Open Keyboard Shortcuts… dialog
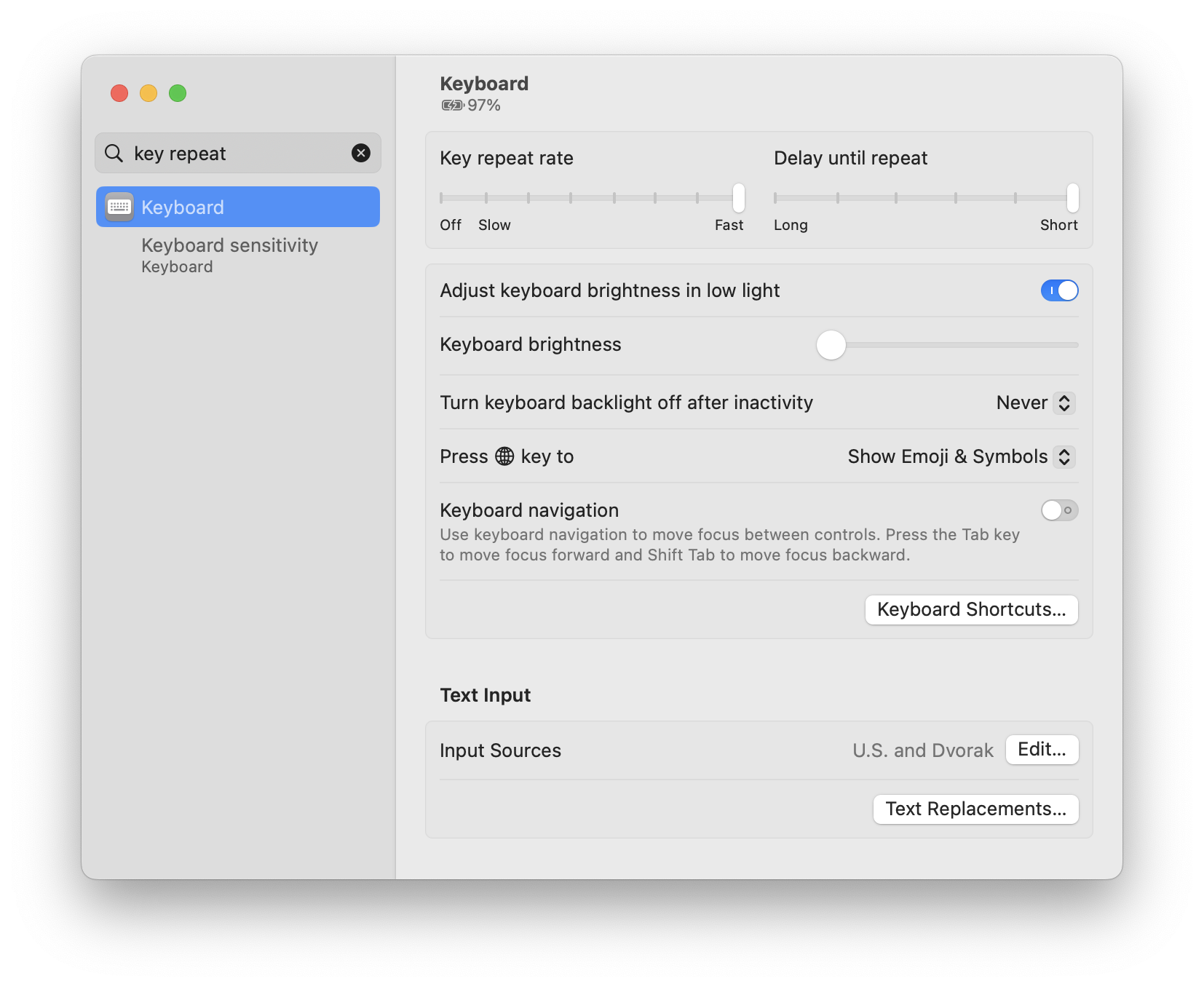This screenshot has height=987, width=1204. [x=971, y=609]
